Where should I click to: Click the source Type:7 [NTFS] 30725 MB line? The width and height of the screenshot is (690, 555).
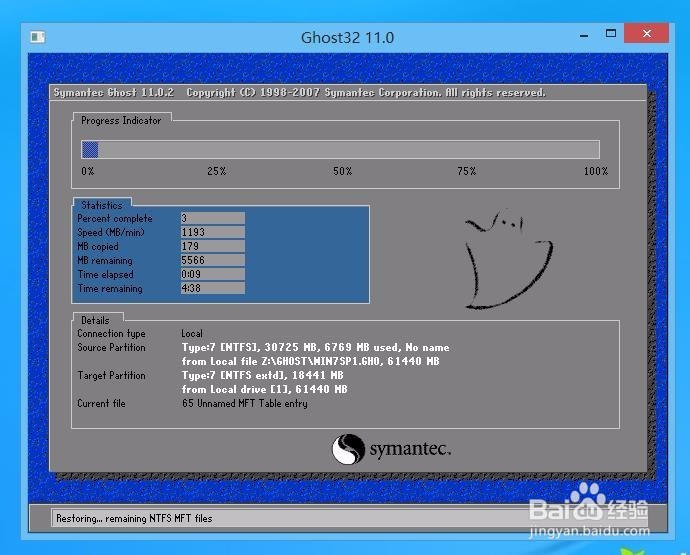tap(316, 348)
